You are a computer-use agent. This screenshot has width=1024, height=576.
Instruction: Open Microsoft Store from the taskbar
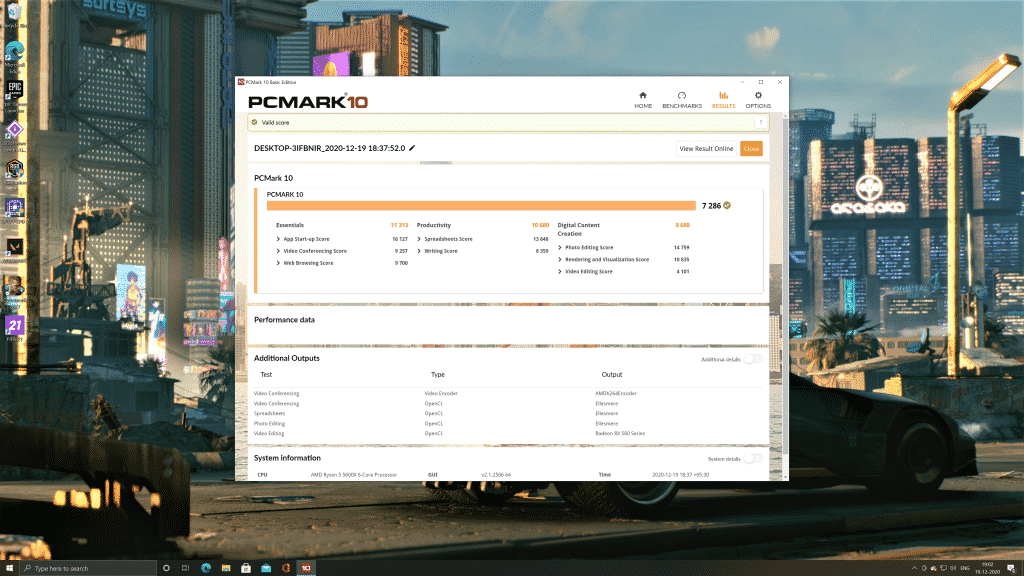(x=246, y=568)
